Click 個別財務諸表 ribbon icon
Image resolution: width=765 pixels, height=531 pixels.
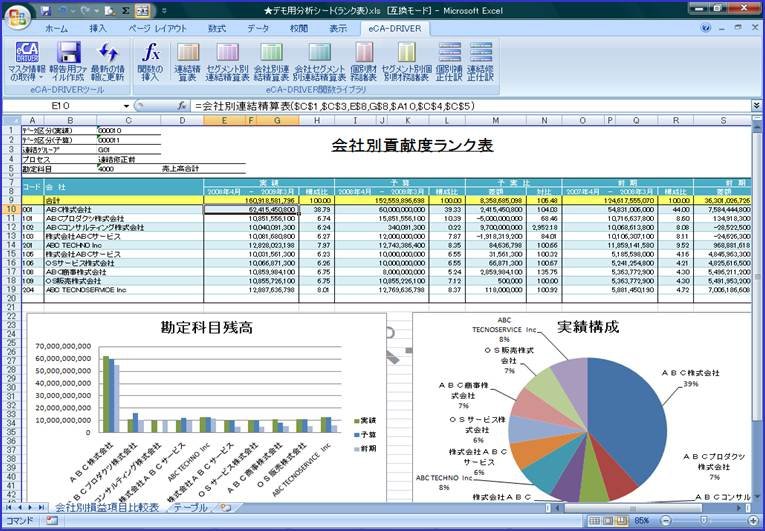[x=363, y=53]
